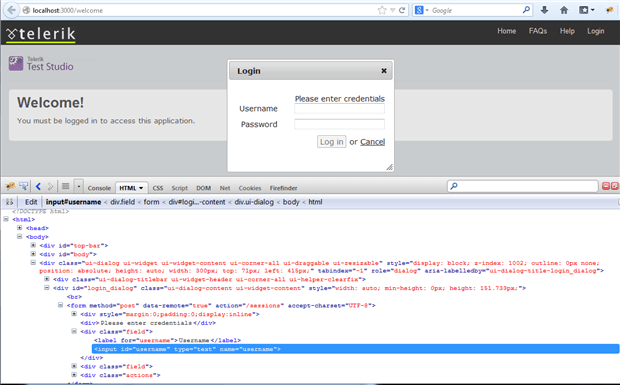Click into the Password field

tap(339, 124)
